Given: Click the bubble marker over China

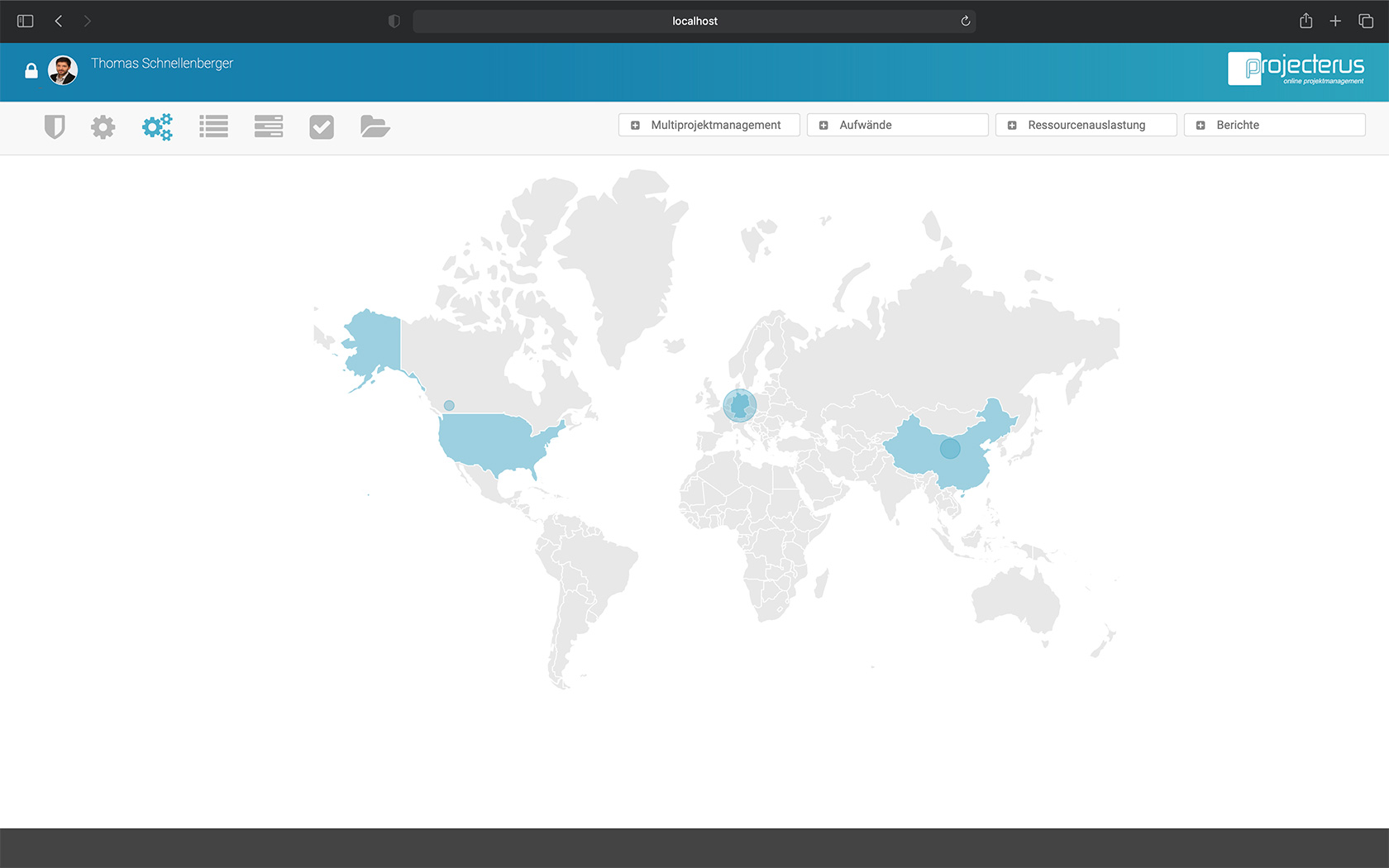Looking at the screenshot, I should (950, 449).
